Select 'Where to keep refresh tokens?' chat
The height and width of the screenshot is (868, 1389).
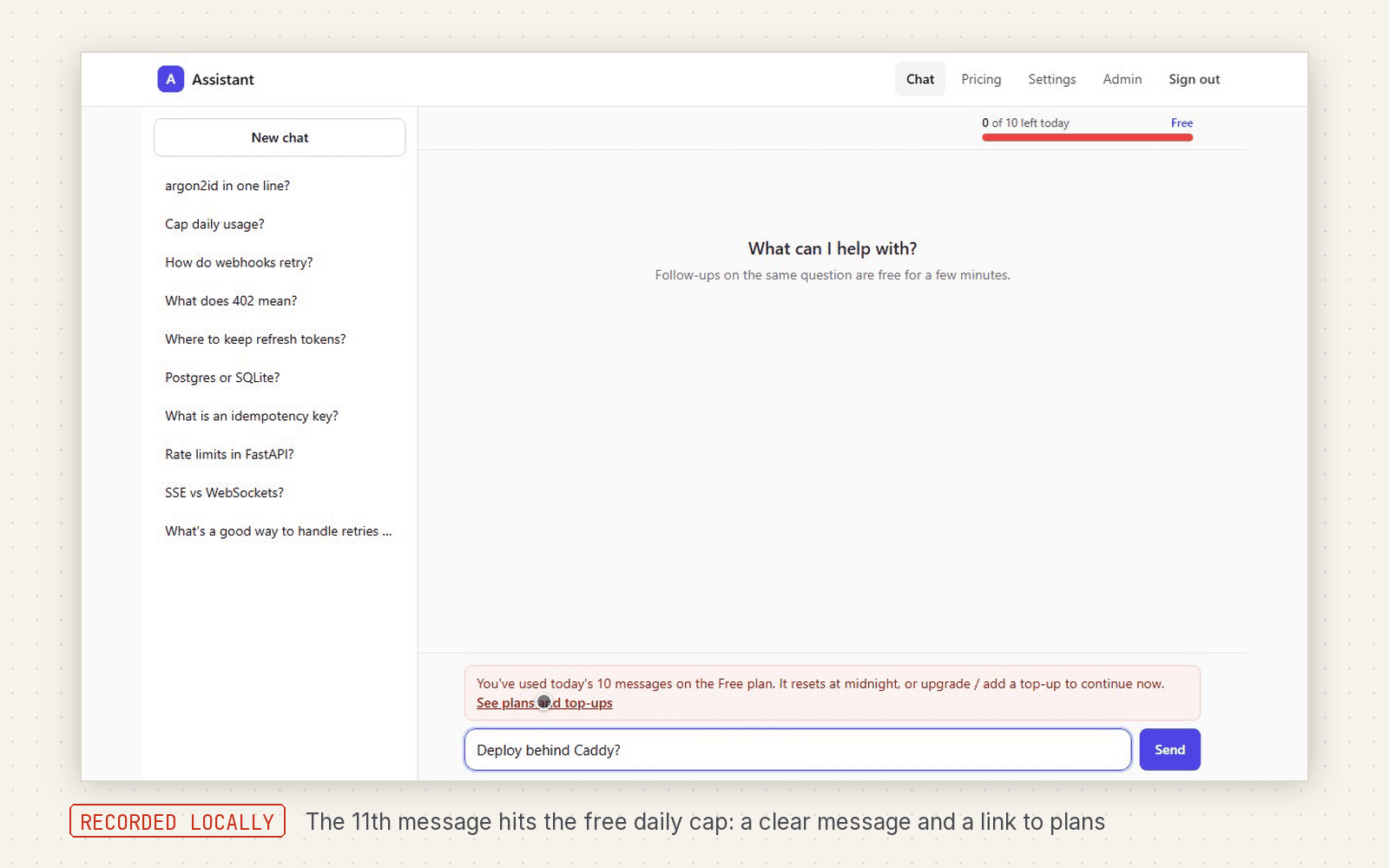(279, 339)
